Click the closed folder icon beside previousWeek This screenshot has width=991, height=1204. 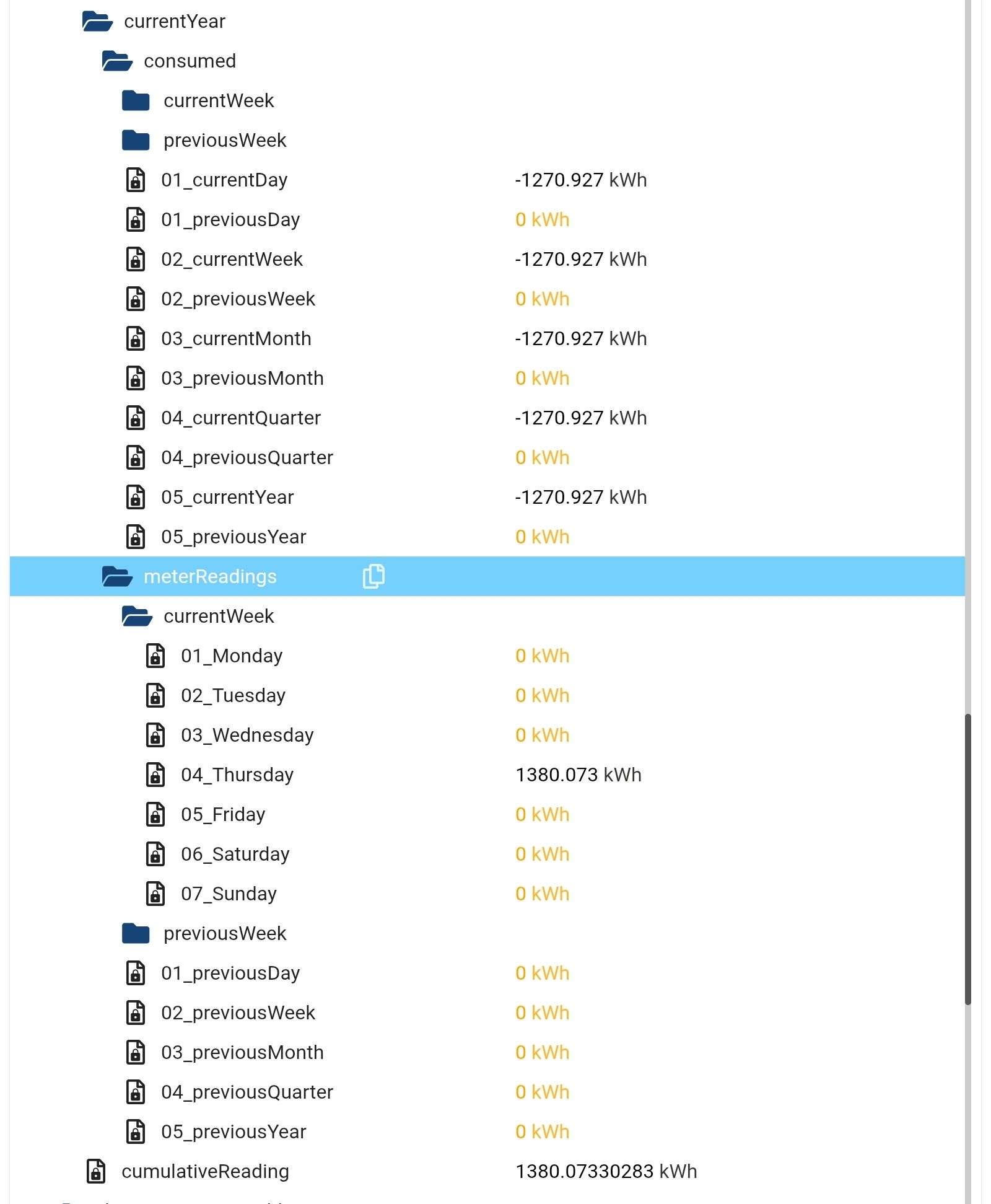coord(136,139)
